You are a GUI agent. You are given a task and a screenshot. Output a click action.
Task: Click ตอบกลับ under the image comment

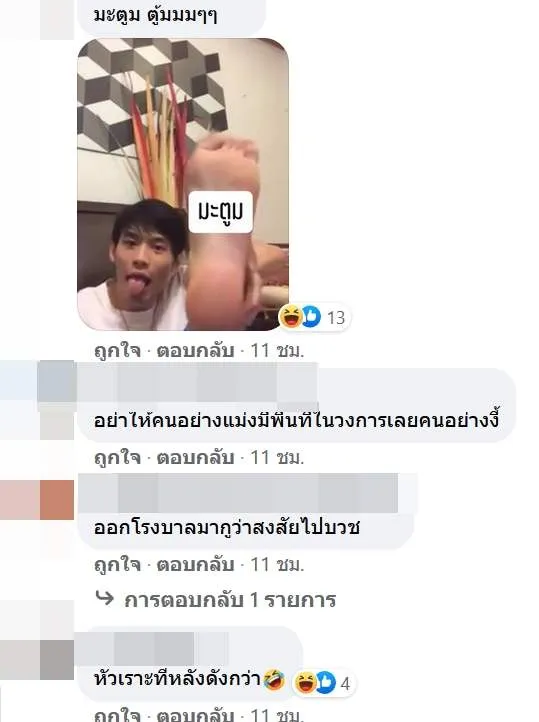tap(196, 351)
